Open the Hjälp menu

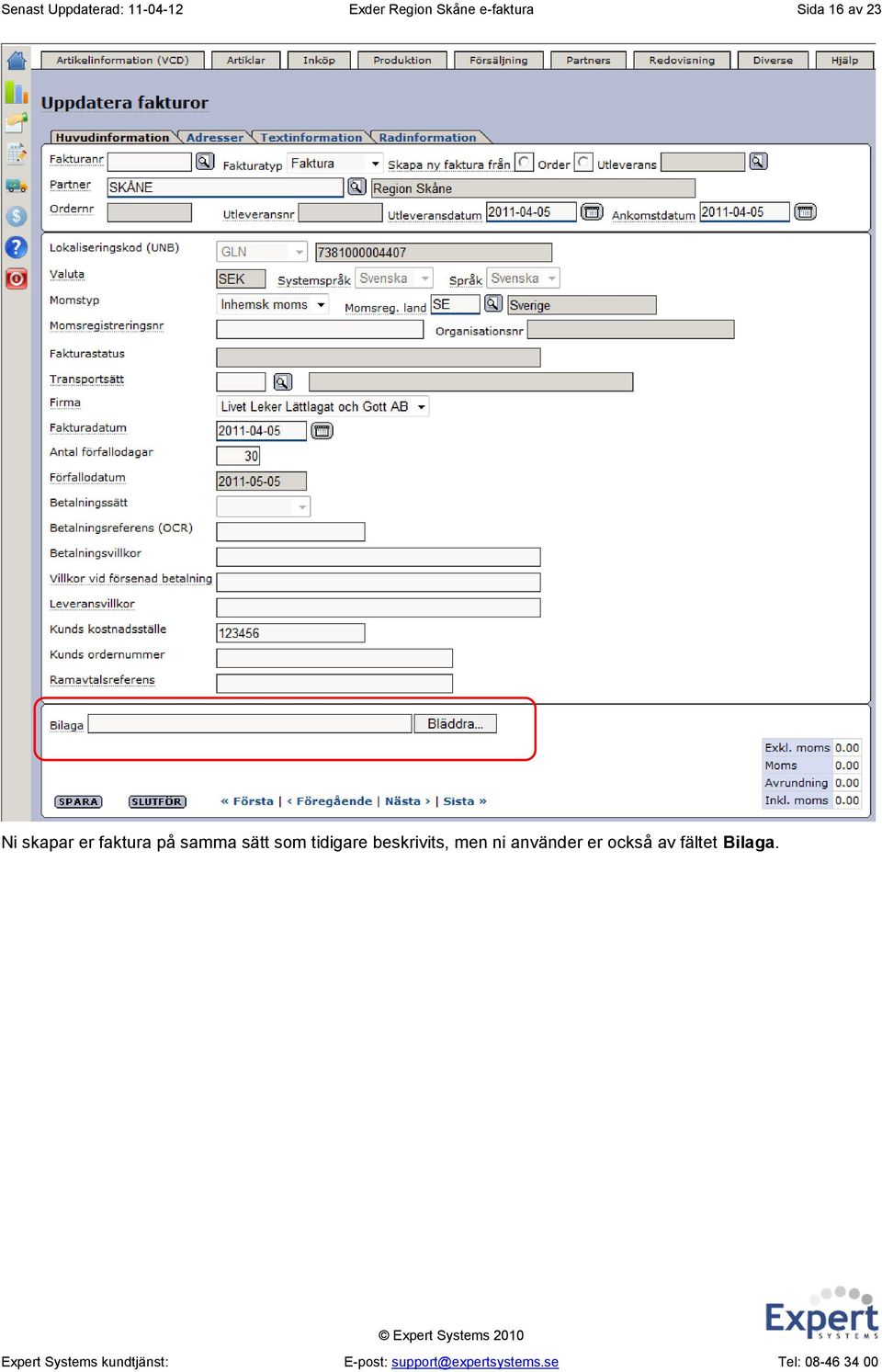tap(844, 60)
